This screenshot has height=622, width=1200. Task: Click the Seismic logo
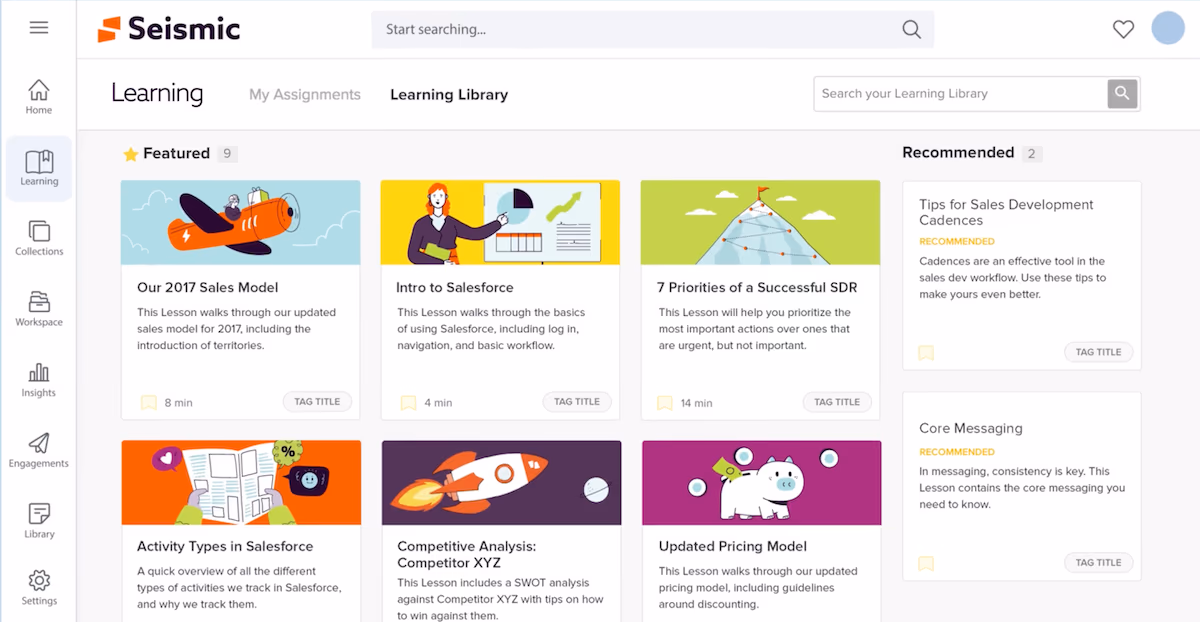169,29
